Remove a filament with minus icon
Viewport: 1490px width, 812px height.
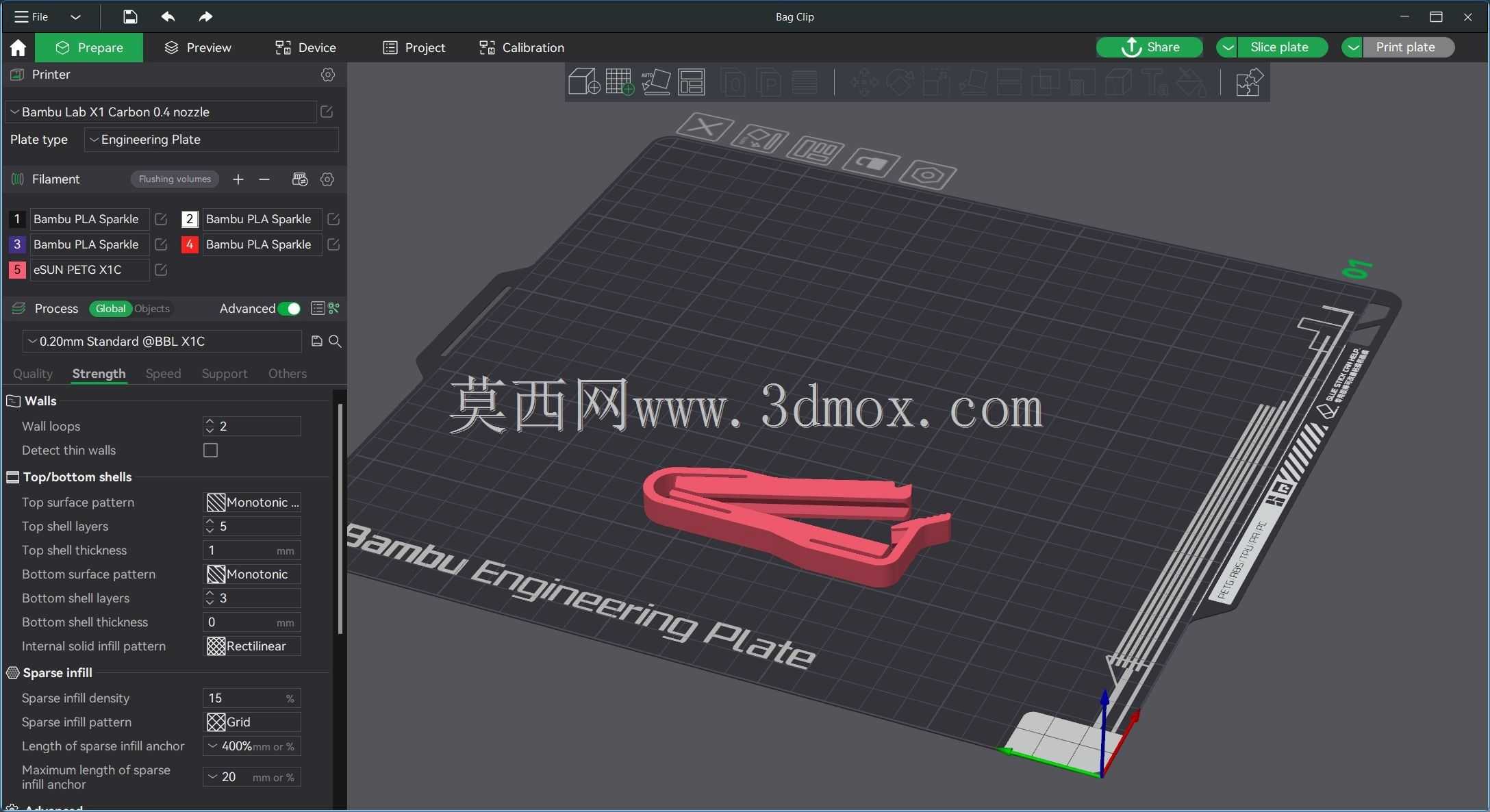pyautogui.click(x=264, y=179)
